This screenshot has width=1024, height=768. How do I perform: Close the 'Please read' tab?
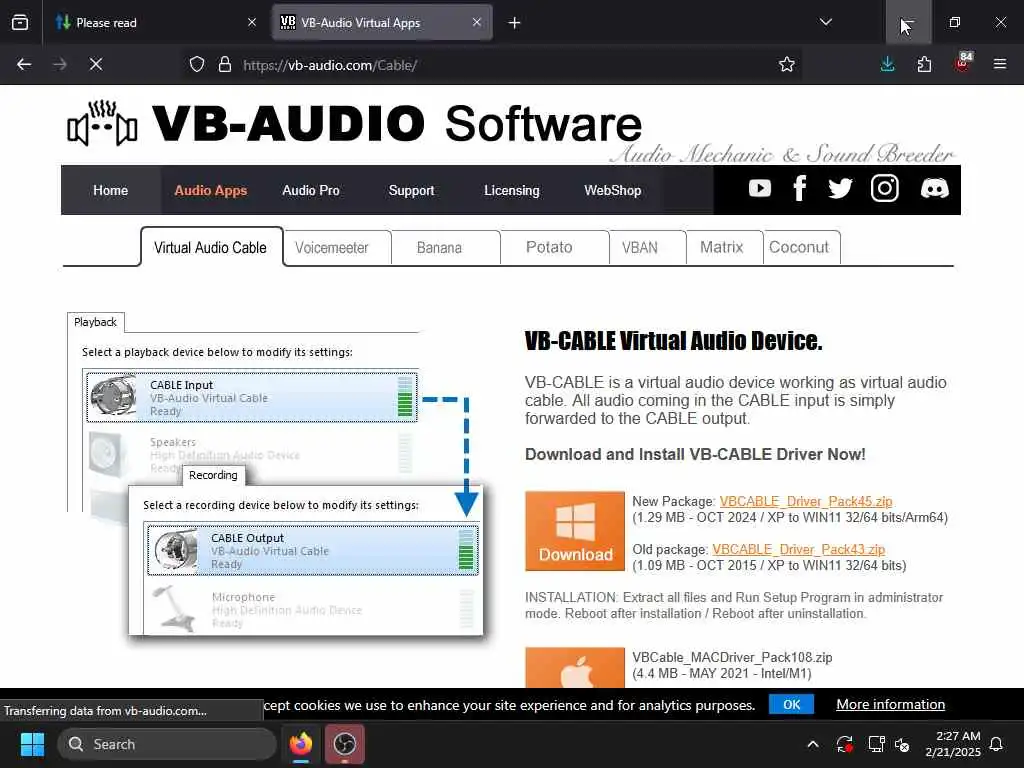coord(251,22)
